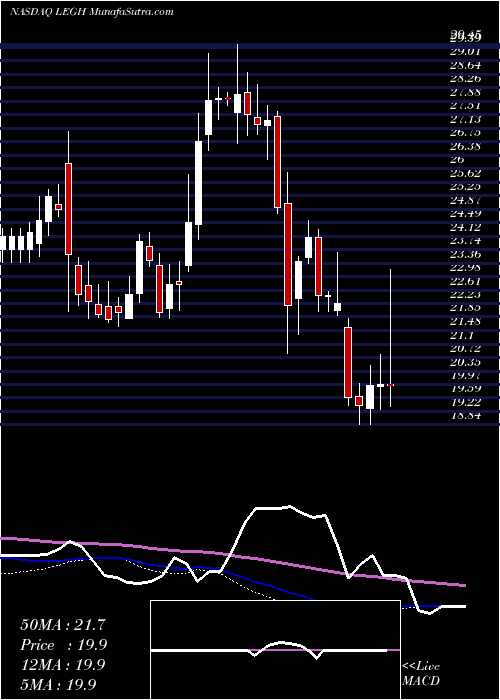Click the 25.62 price axis label

(466, 173)
